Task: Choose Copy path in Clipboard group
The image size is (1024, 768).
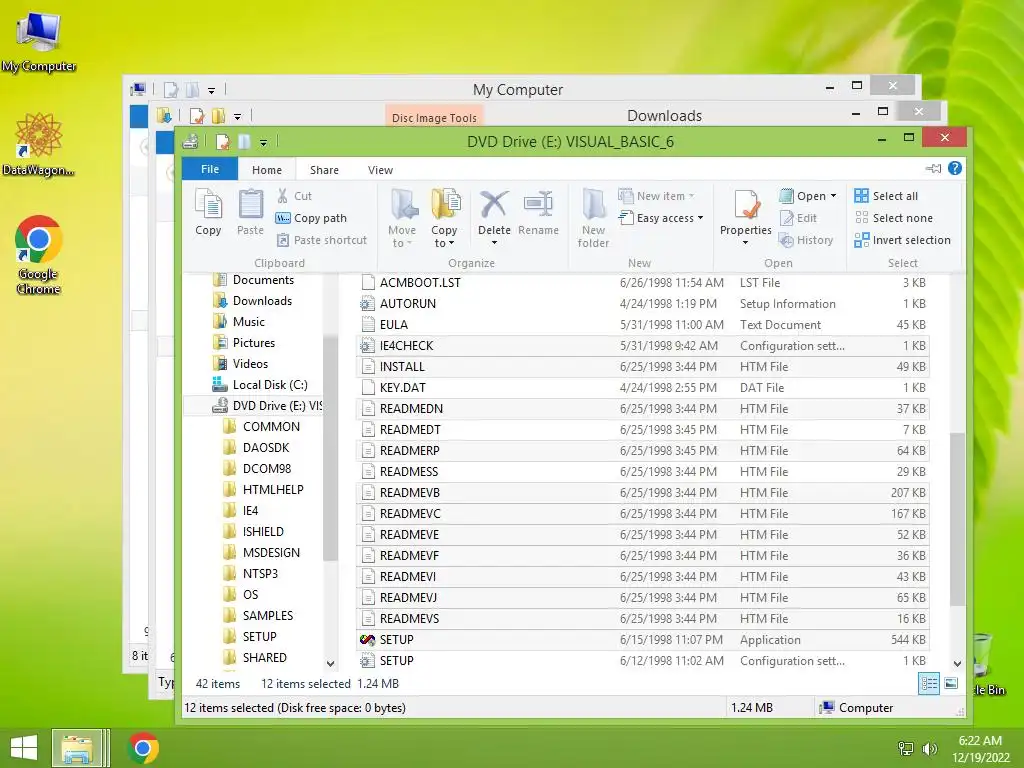Action: click(x=311, y=218)
